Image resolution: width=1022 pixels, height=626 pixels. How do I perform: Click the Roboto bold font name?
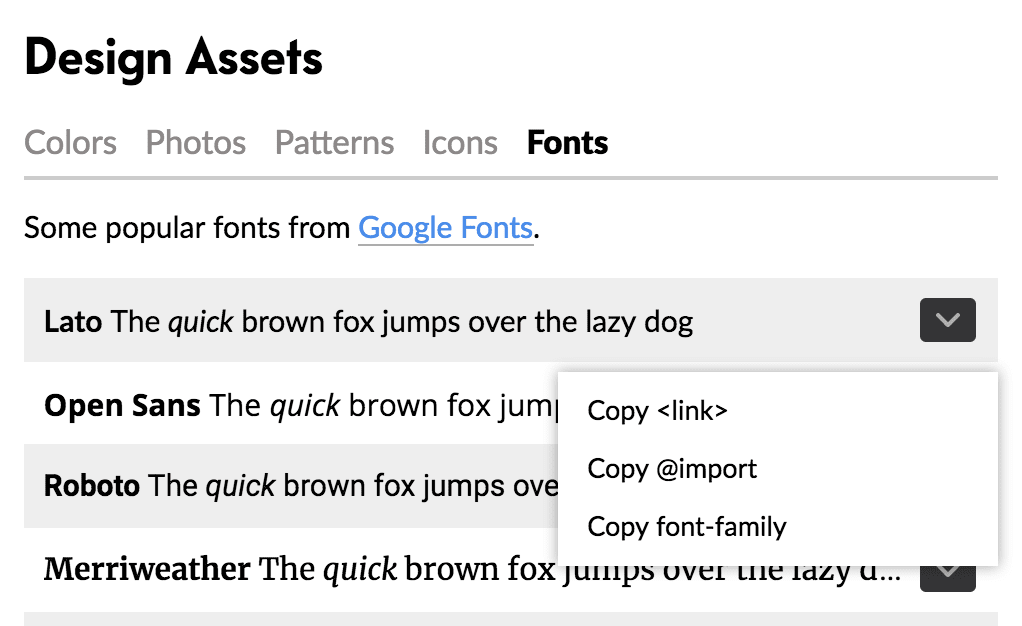coord(91,486)
